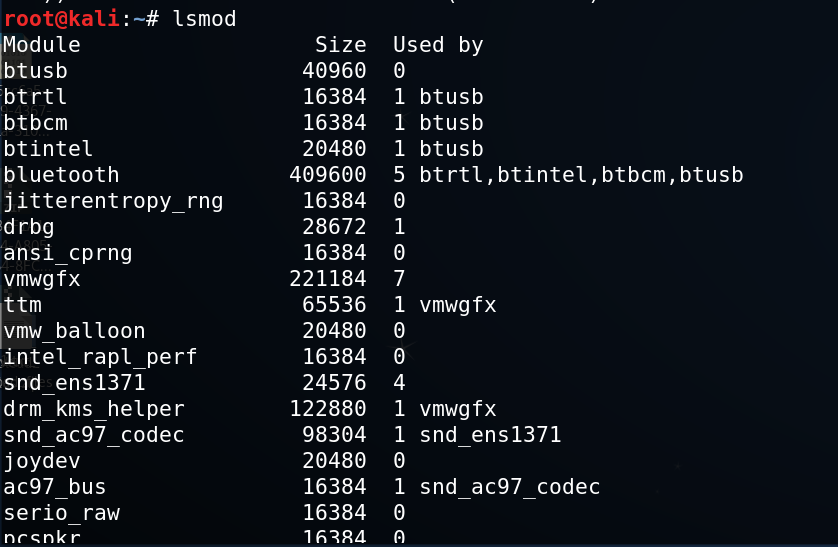Click the joydev module row
The height and width of the screenshot is (547, 838).
(x=205, y=462)
